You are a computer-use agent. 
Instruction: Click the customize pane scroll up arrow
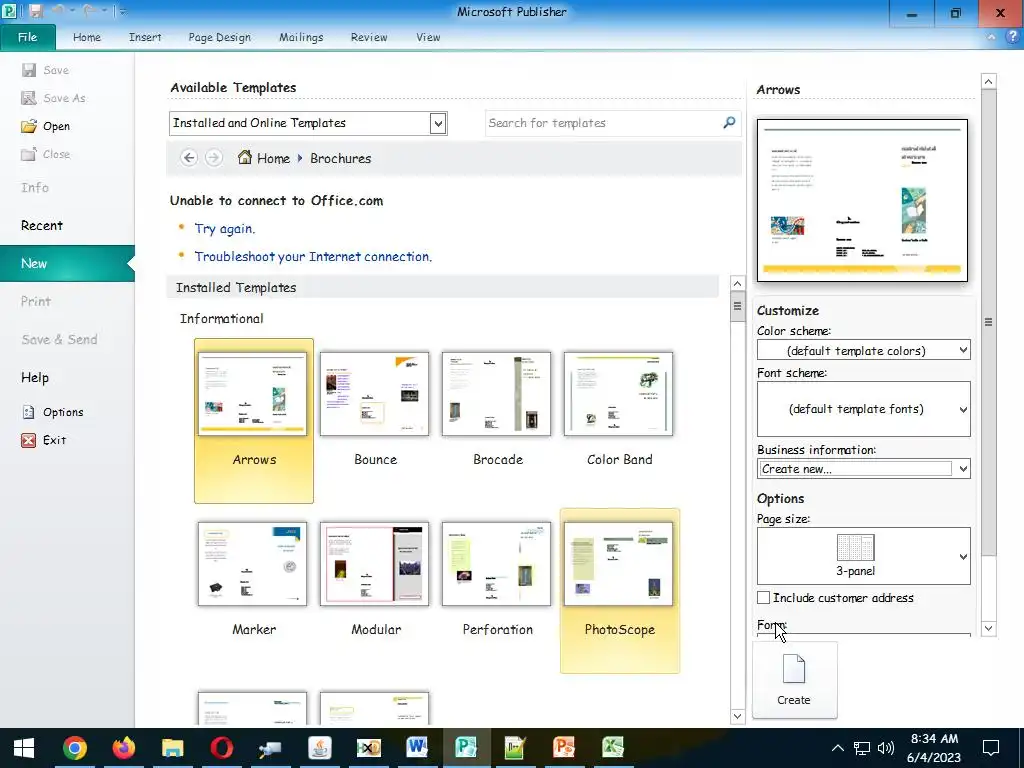point(989,82)
